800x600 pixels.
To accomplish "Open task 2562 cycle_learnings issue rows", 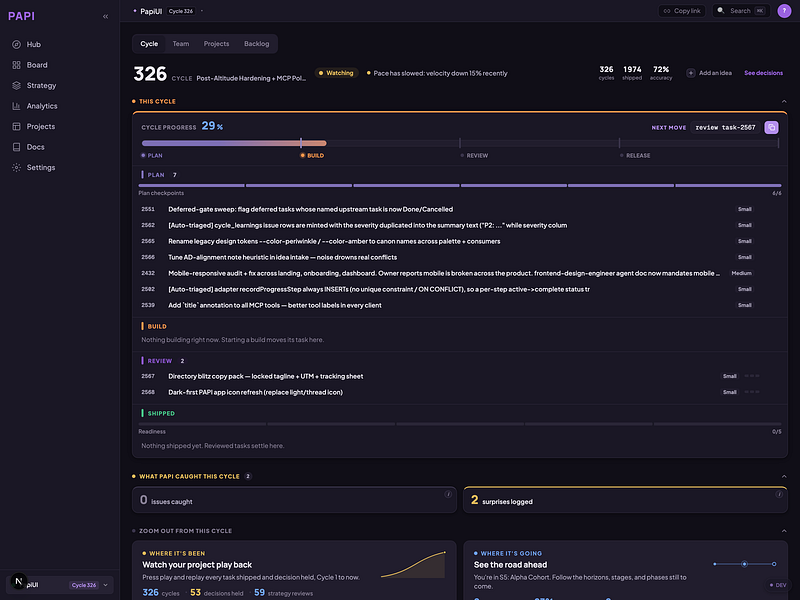I will (460, 225).
